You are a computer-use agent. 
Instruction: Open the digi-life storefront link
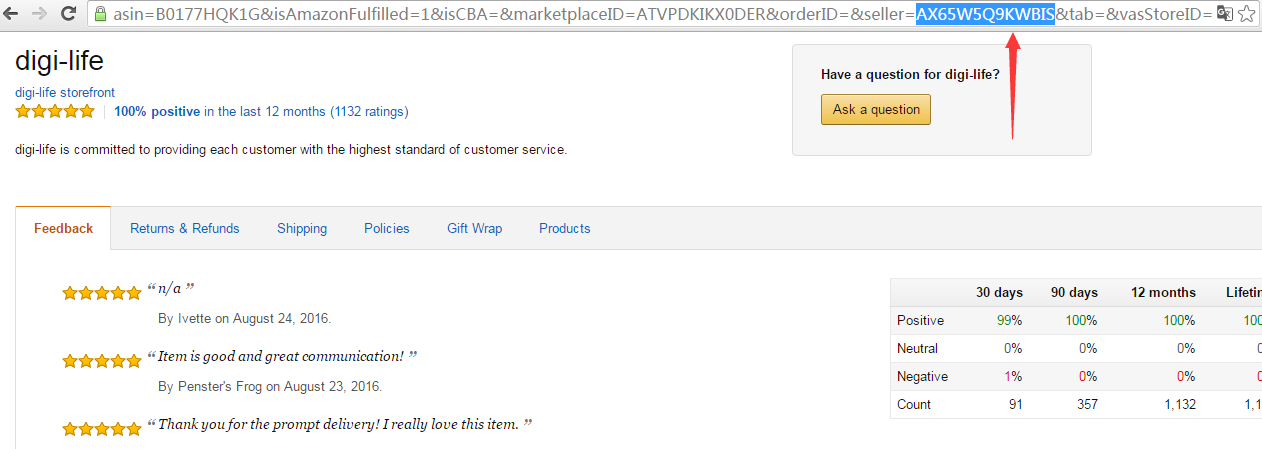65,93
